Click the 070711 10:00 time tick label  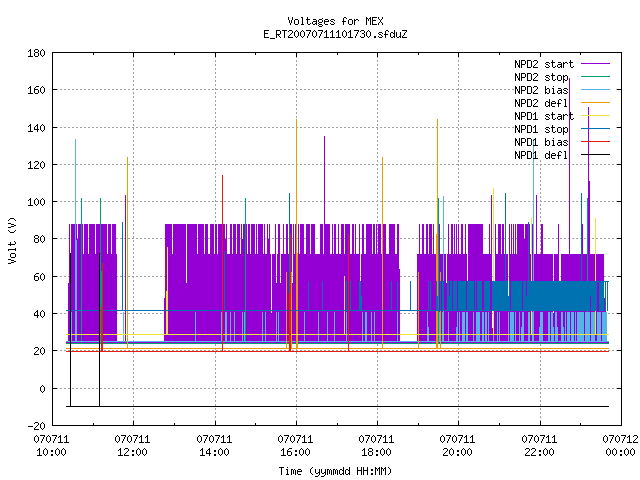tap(51, 446)
